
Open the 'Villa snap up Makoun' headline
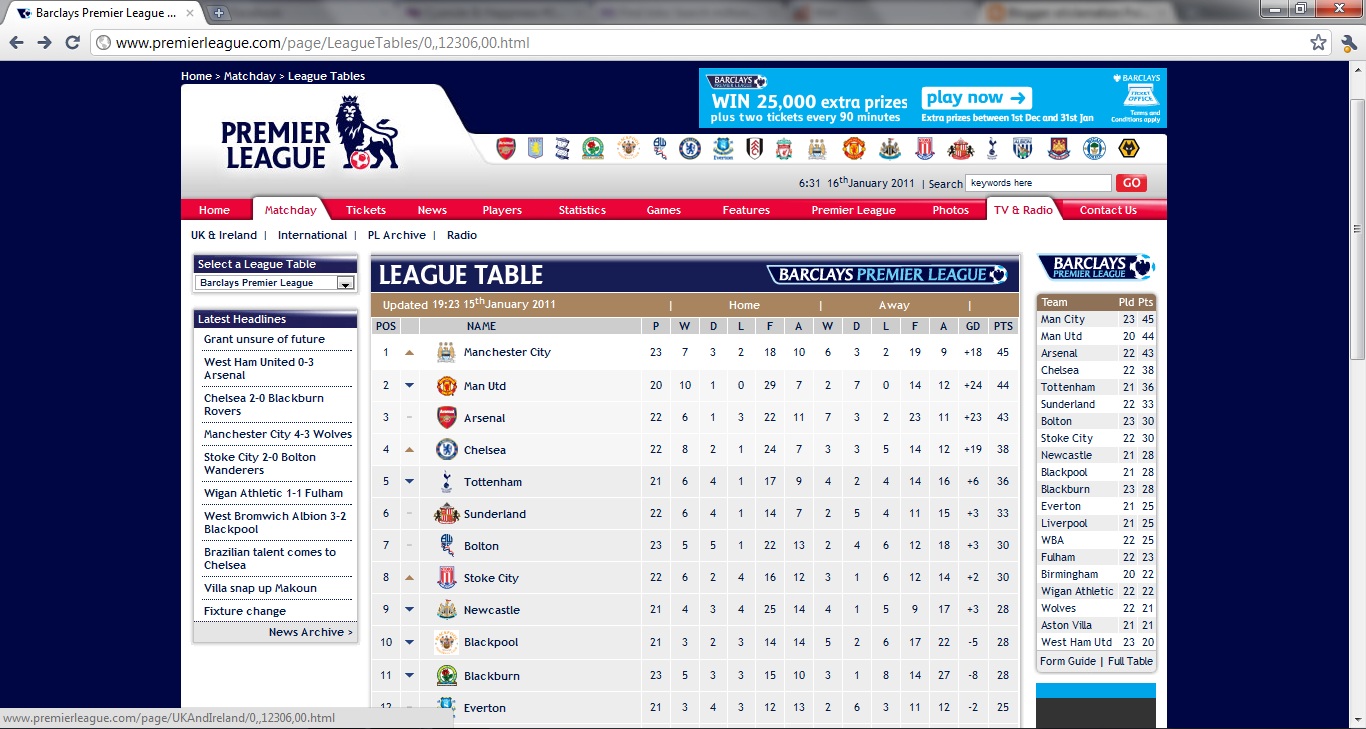click(x=260, y=588)
